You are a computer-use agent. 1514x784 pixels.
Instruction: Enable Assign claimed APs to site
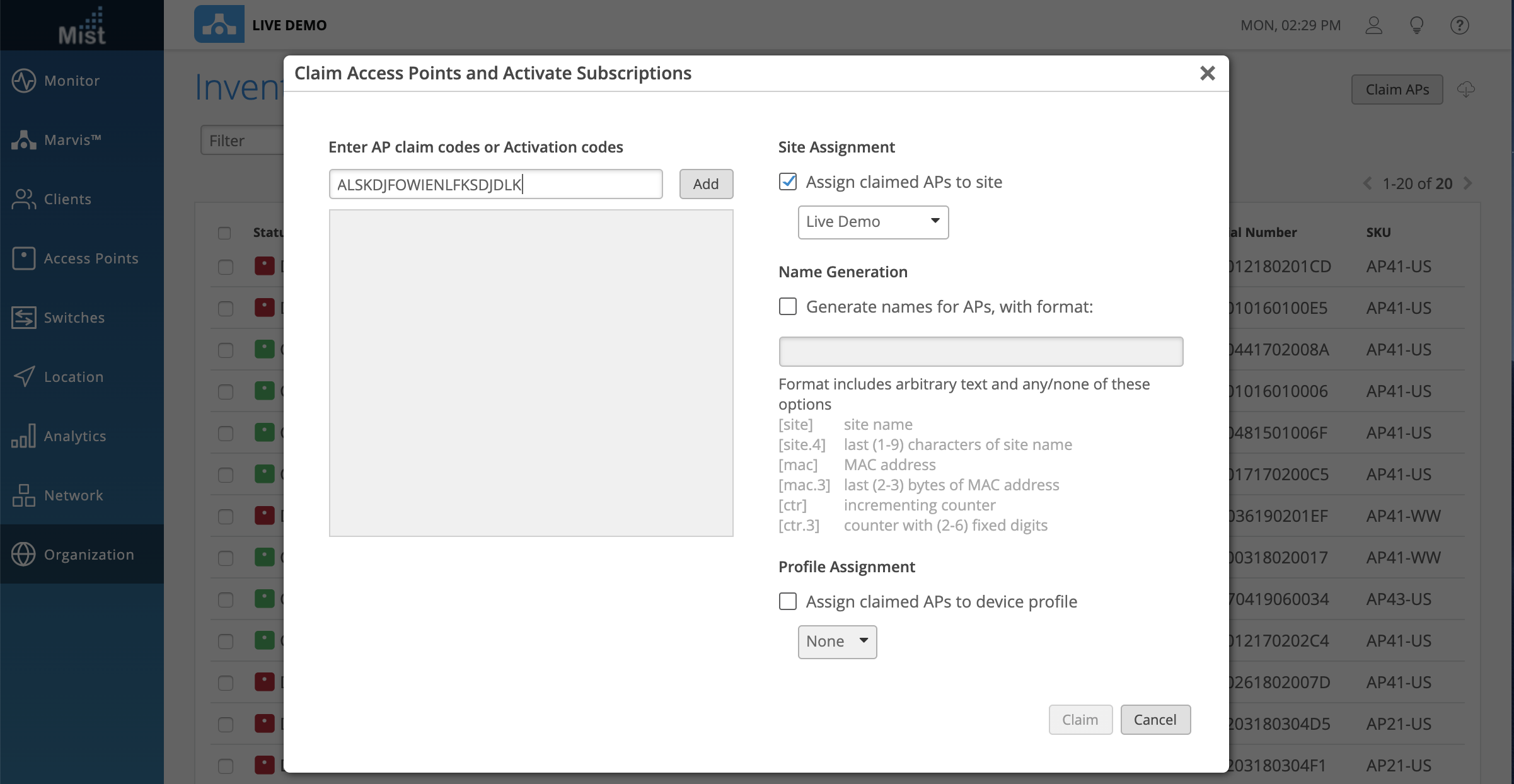[x=789, y=180]
